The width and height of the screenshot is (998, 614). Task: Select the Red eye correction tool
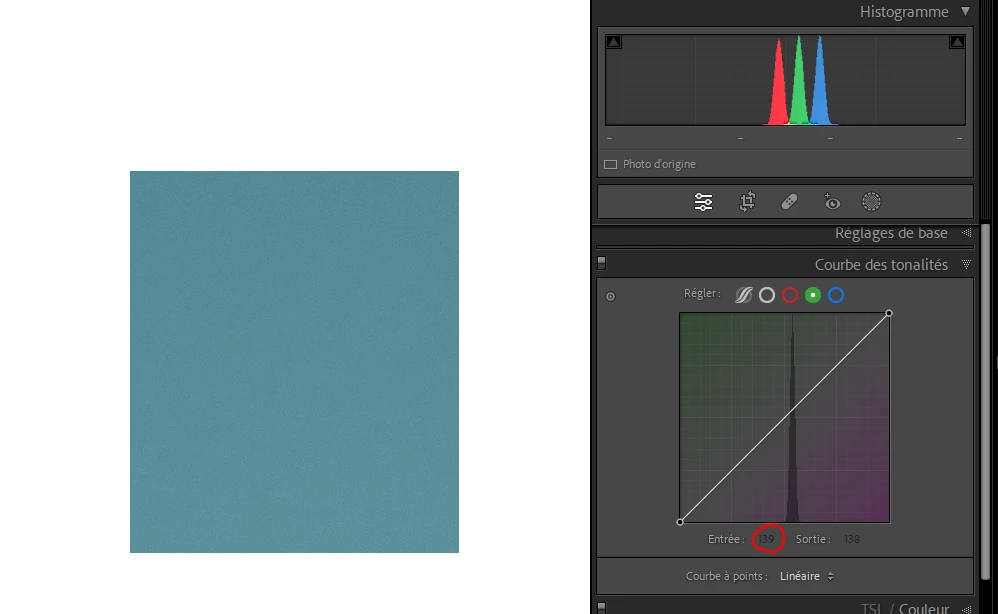(x=832, y=202)
